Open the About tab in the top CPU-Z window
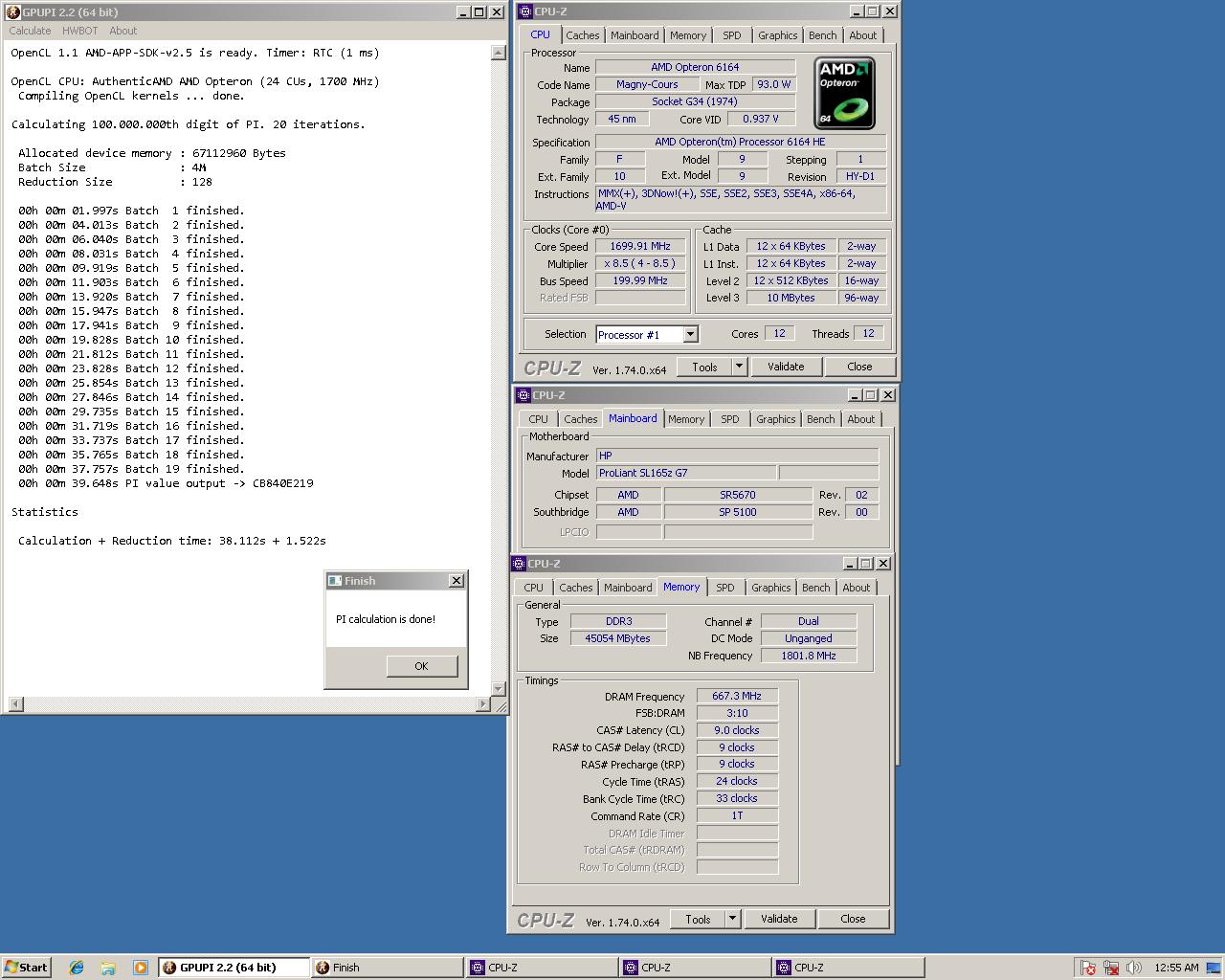Viewport: 1225px width, 980px height. click(x=862, y=35)
